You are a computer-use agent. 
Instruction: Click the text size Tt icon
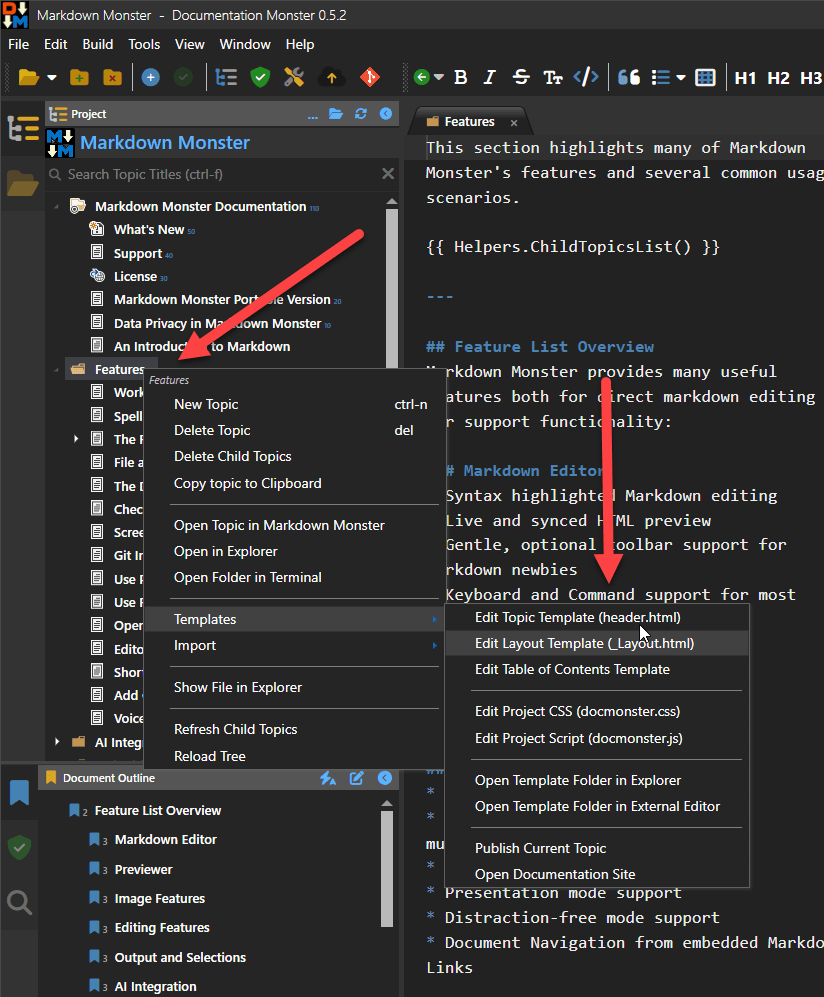tap(553, 78)
